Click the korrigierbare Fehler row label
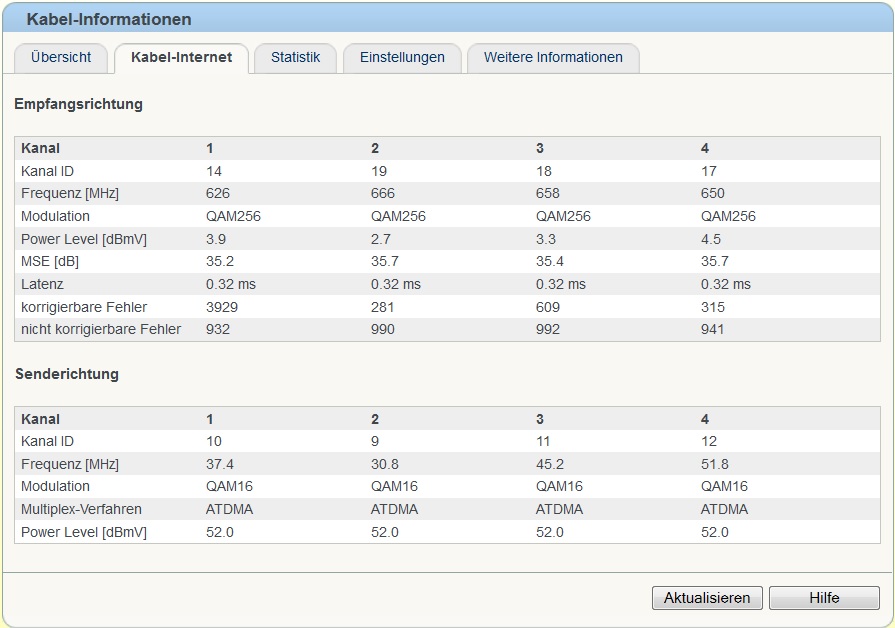This screenshot has height=628, width=895. coord(84,307)
